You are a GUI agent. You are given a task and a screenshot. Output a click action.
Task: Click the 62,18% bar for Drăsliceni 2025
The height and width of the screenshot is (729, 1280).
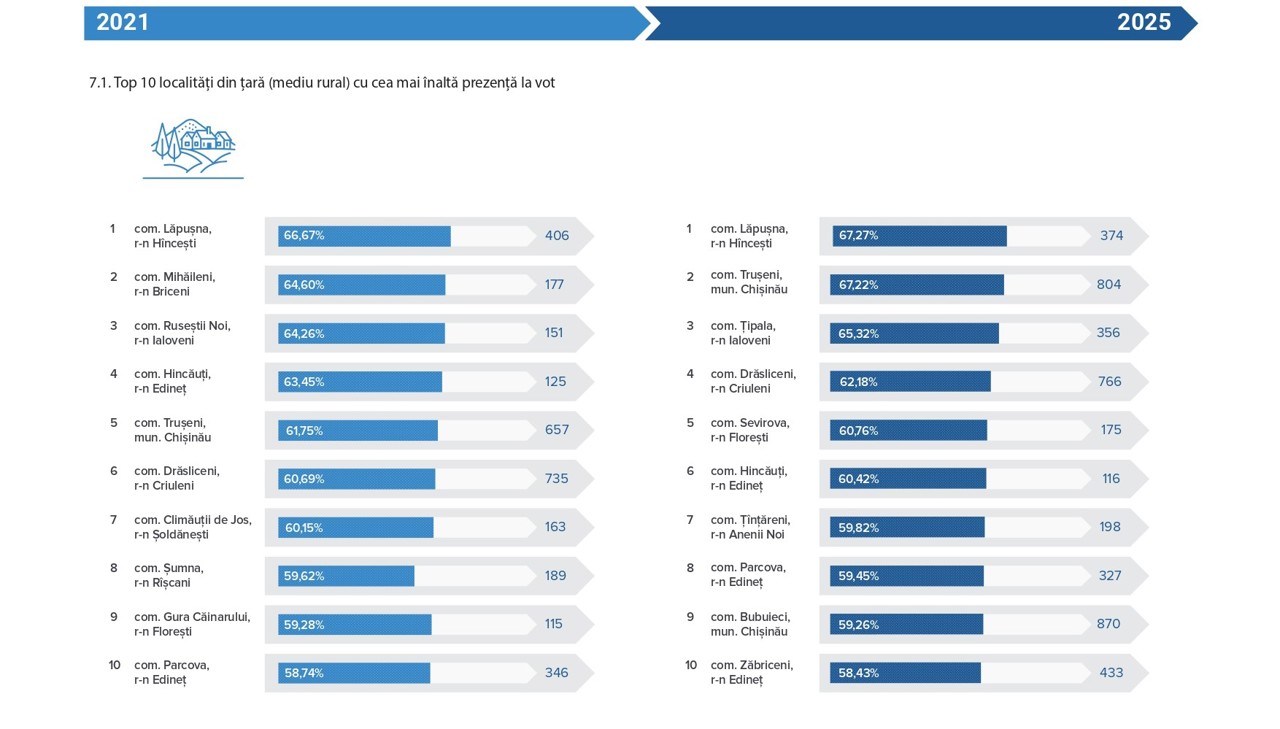click(910, 382)
